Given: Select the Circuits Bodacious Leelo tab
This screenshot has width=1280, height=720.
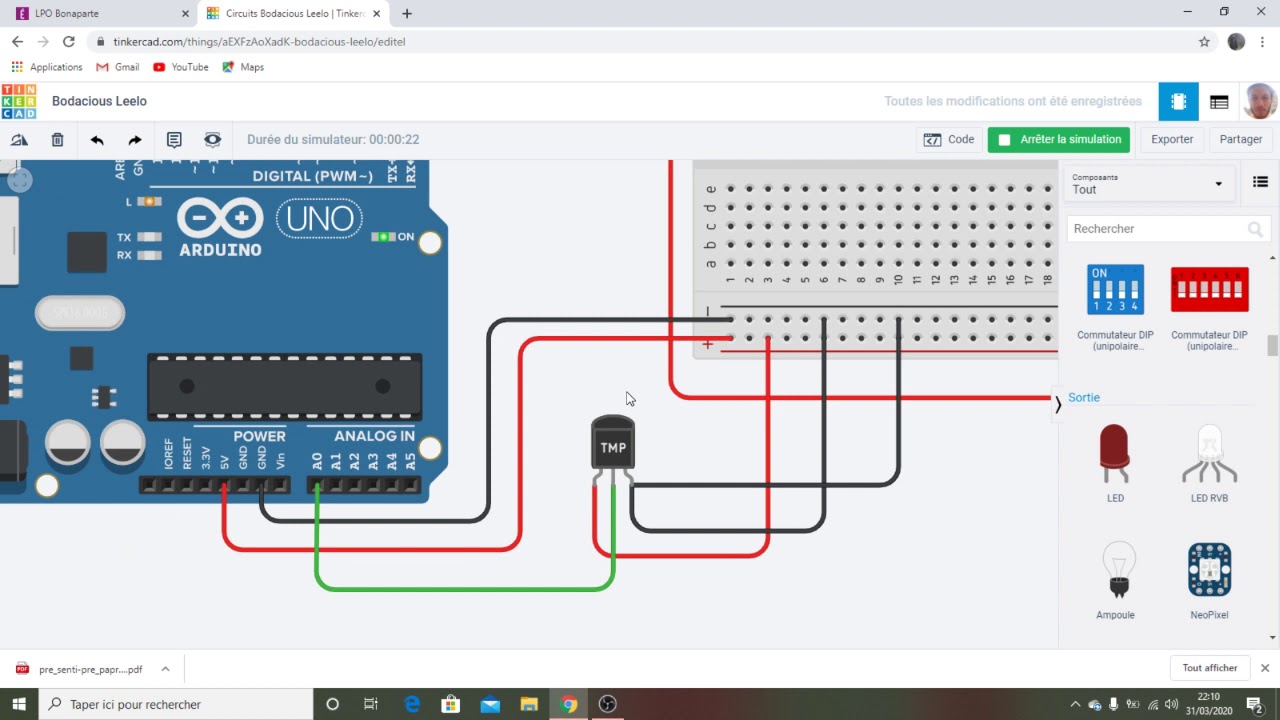Looking at the screenshot, I should point(292,14).
